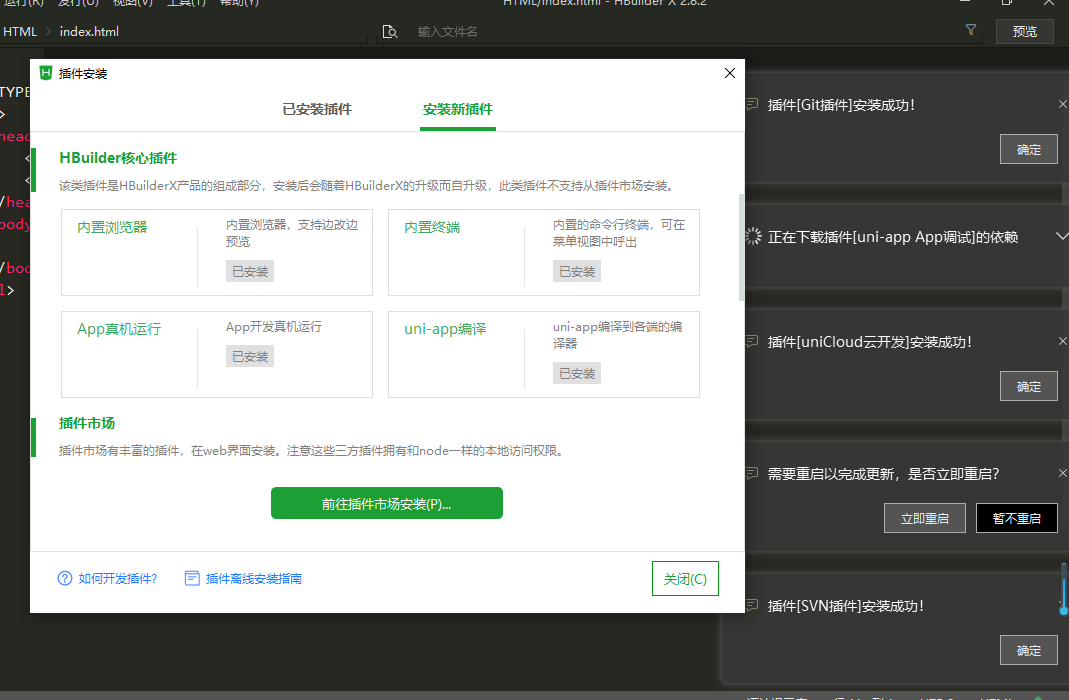
Task: Click the filter funnel icon
Action: click(971, 29)
